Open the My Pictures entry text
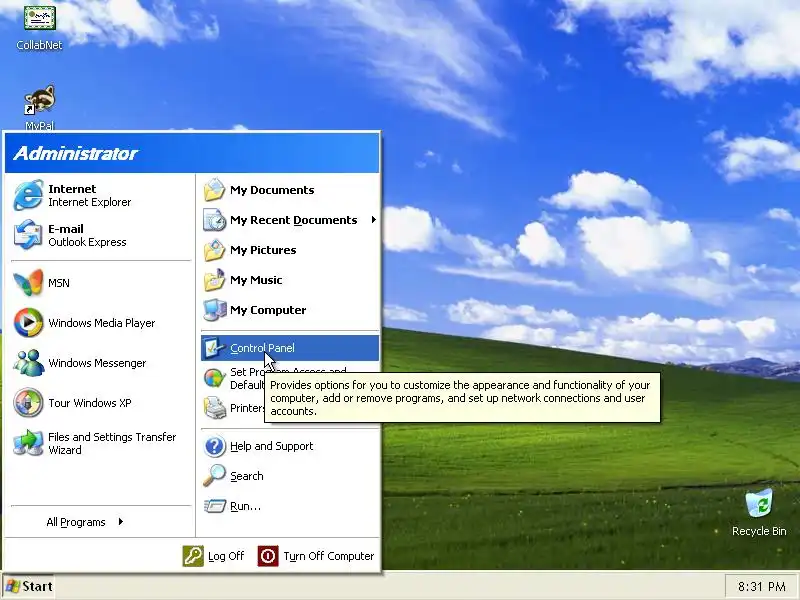The image size is (800, 600). point(263,250)
